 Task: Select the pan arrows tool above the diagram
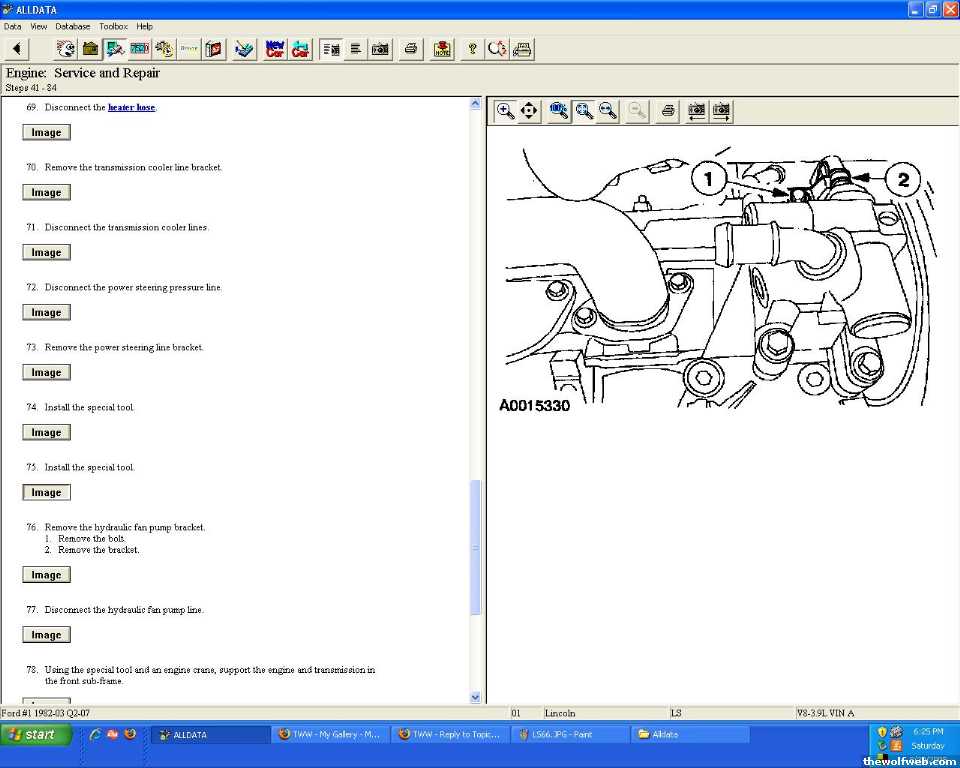pos(530,111)
